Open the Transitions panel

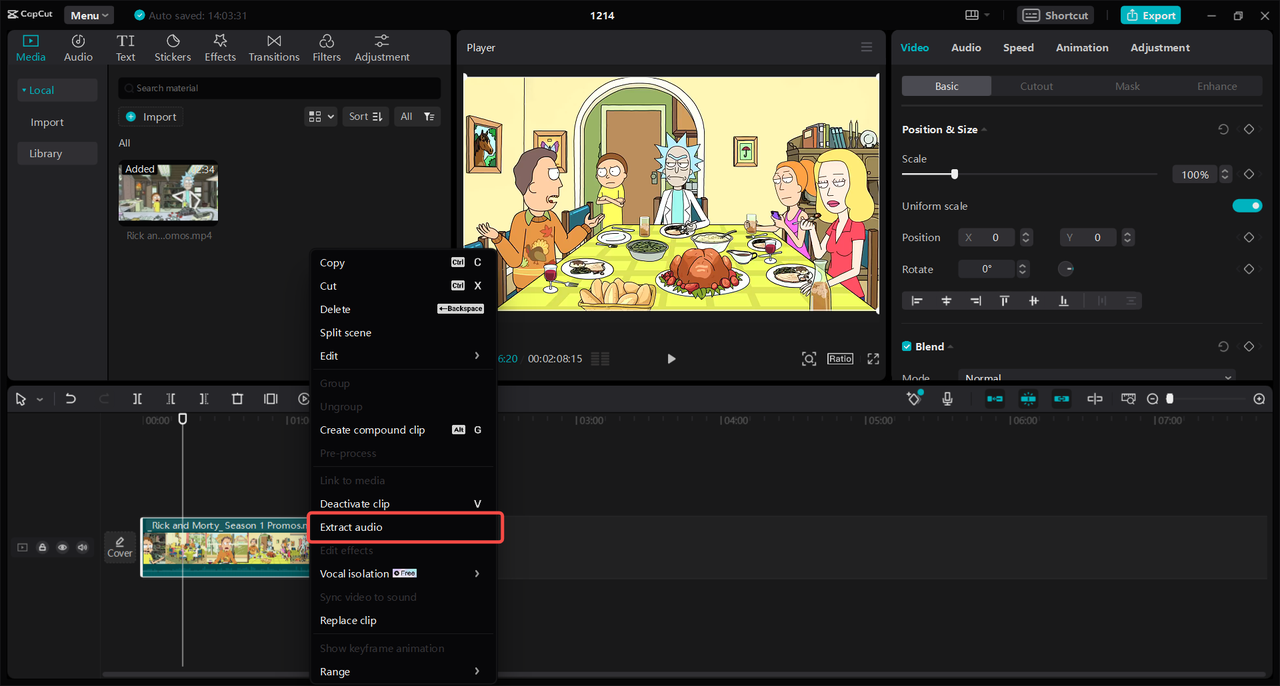274,47
